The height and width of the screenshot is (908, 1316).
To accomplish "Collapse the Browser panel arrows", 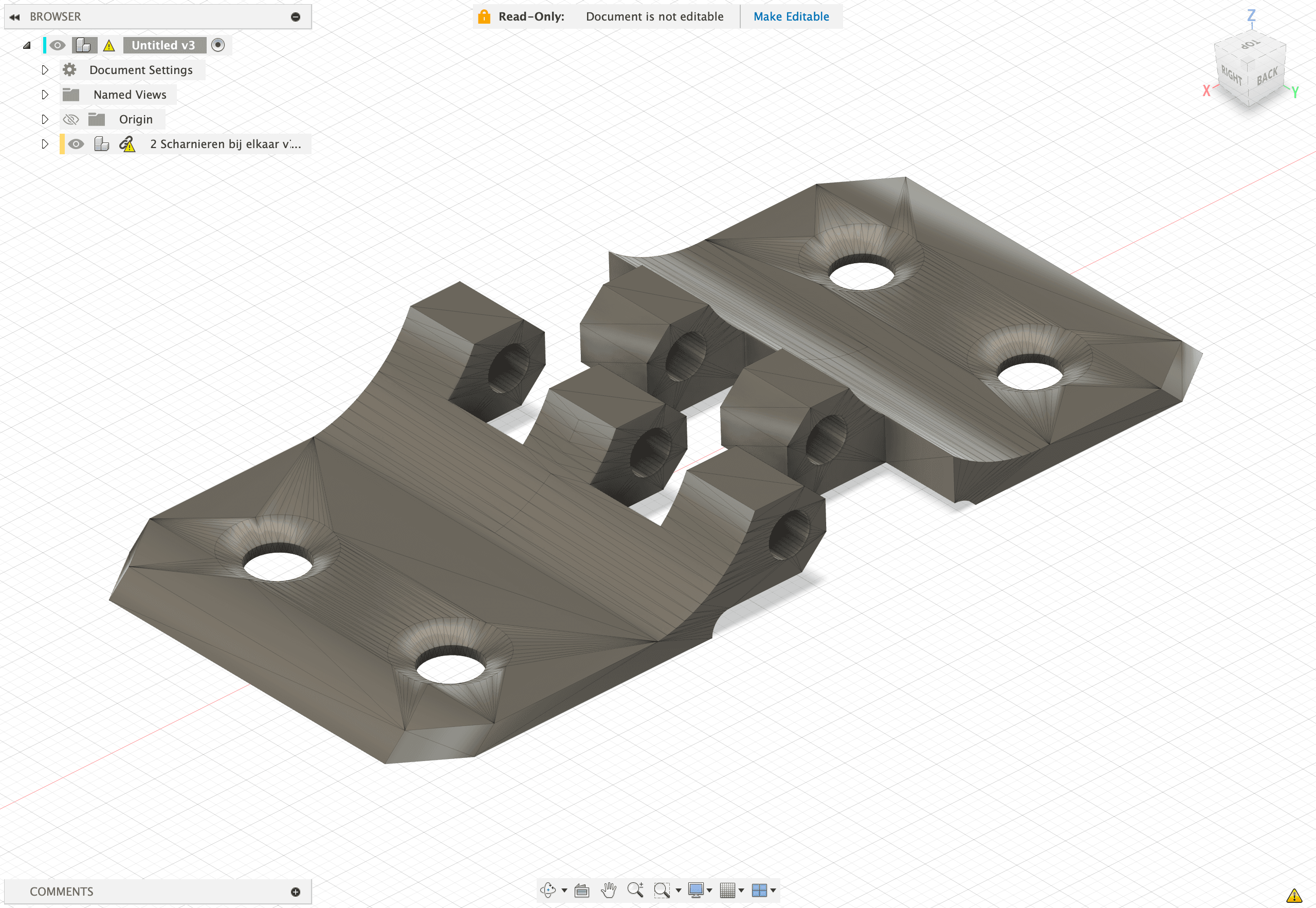I will coord(15,17).
